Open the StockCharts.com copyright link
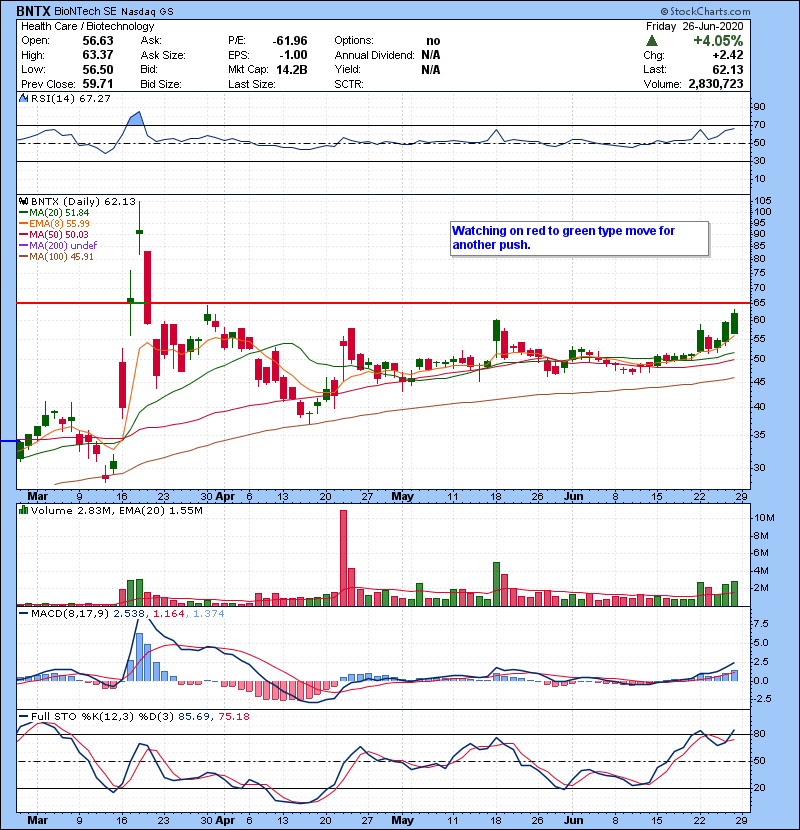Viewport: 800px width, 830px height. [x=705, y=11]
